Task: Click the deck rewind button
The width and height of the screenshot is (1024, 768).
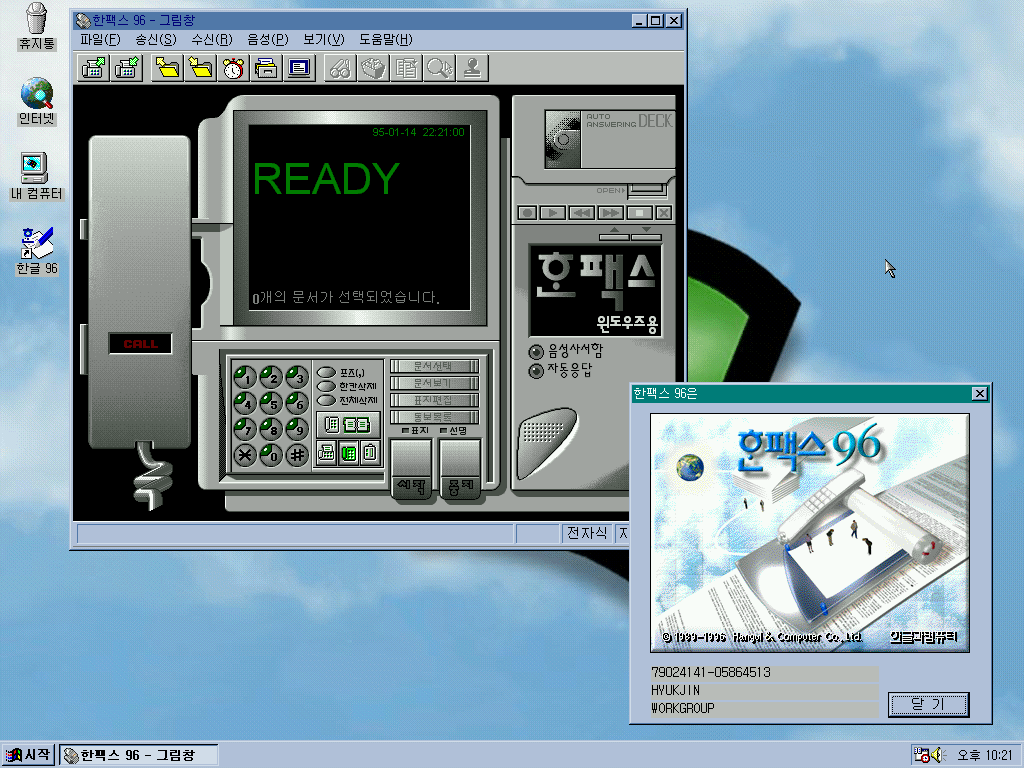Action: [x=581, y=213]
